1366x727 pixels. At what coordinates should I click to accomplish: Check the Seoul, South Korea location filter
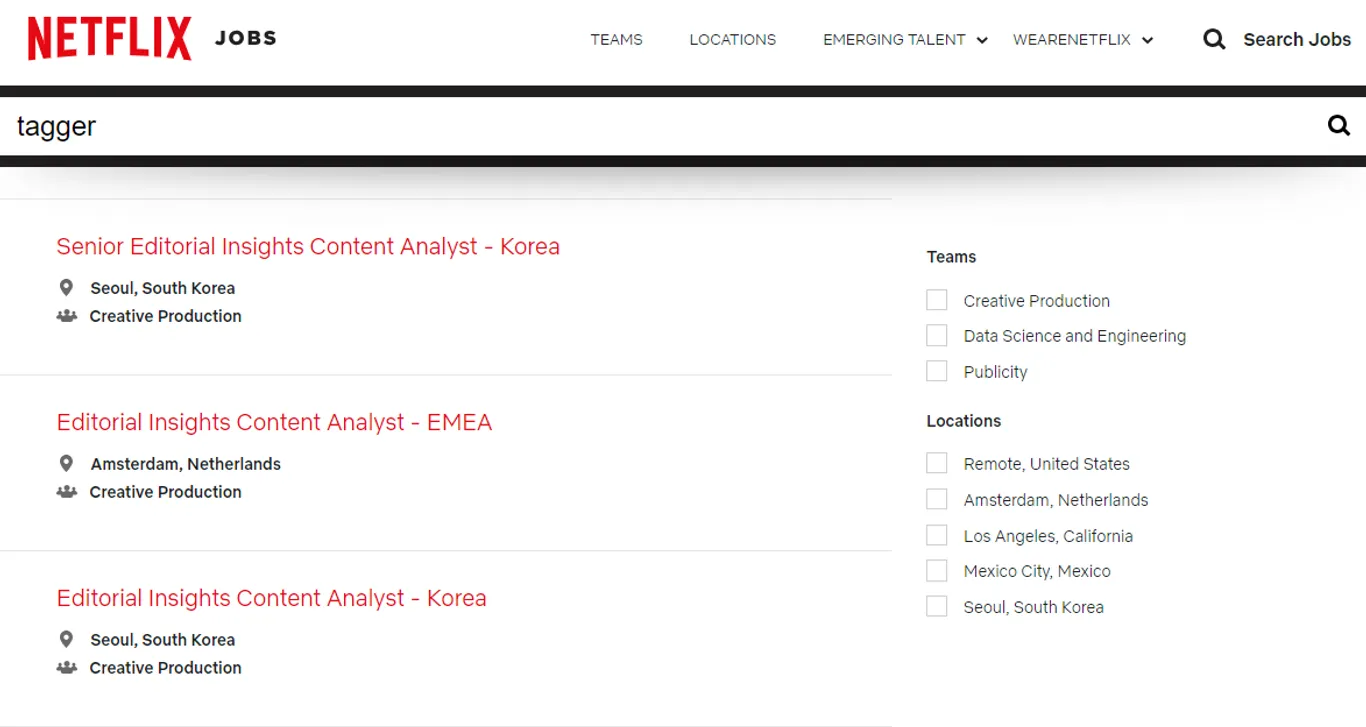pyautogui.click(x=936, y=606)
